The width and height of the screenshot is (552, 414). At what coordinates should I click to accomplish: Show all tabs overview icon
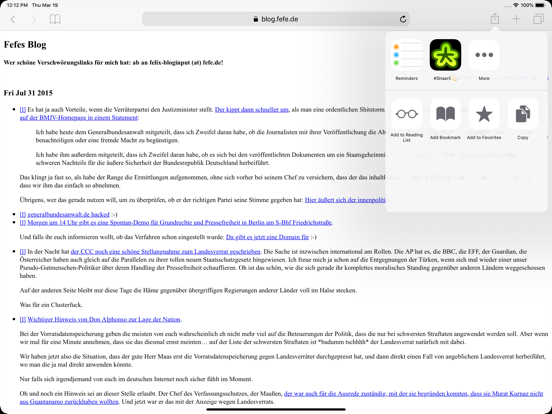(538, 19)
